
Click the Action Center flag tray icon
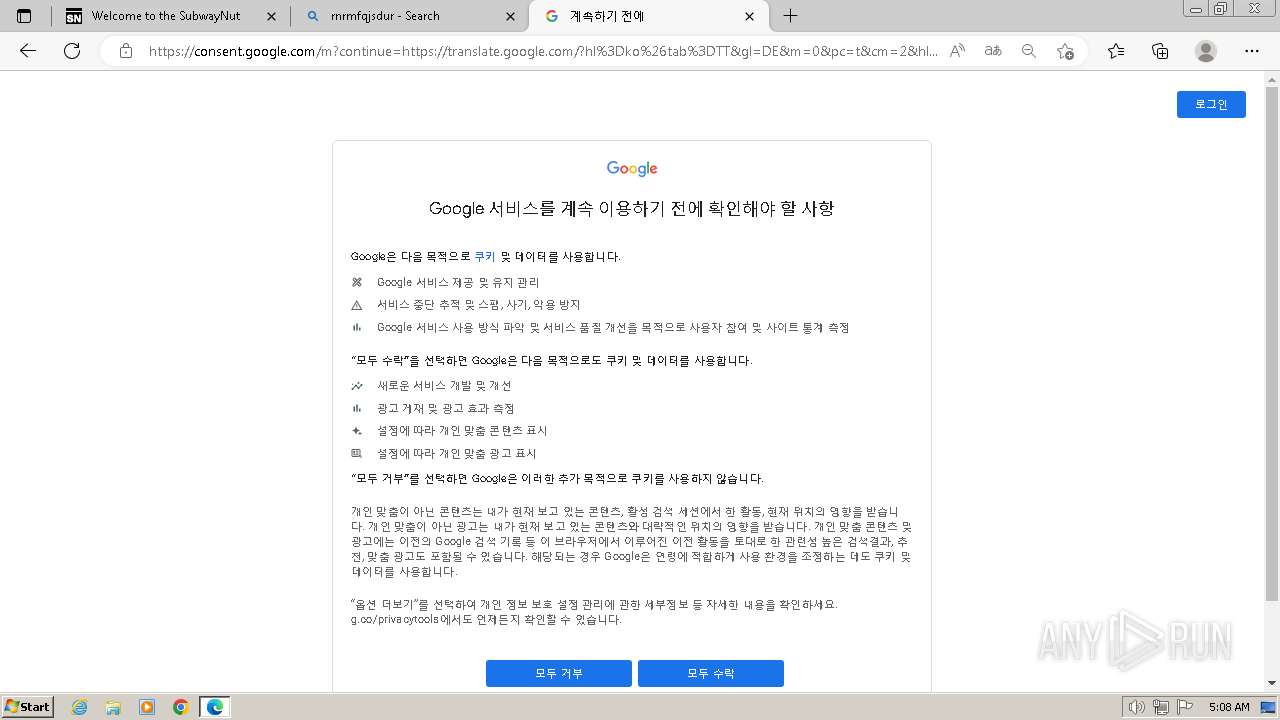coord(1185,707)
